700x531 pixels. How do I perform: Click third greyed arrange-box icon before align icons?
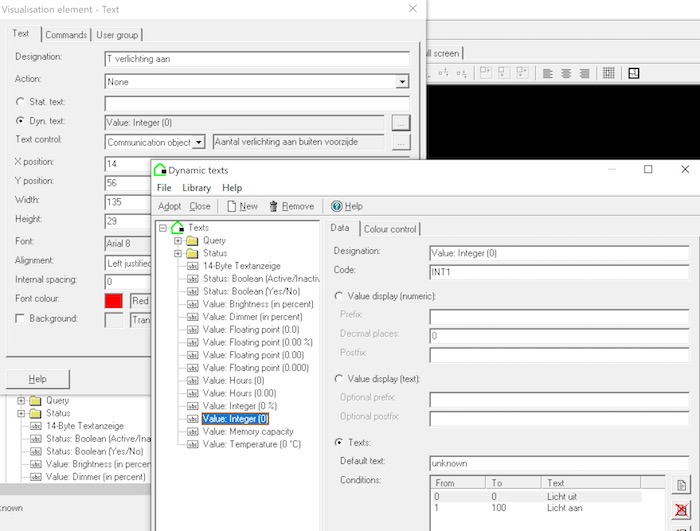[522, 73]
